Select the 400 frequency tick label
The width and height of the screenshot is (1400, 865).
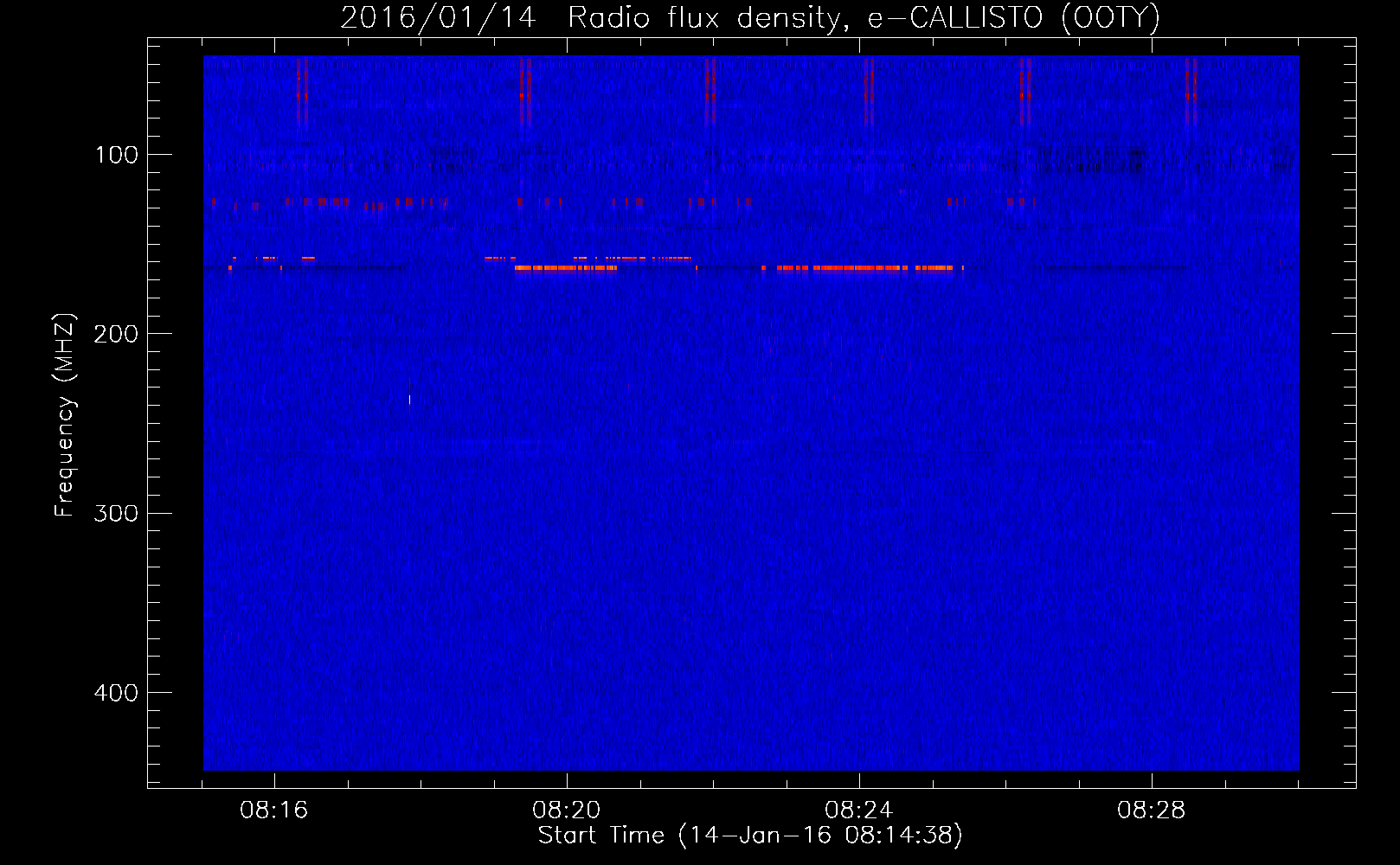[x=117, y=693]
